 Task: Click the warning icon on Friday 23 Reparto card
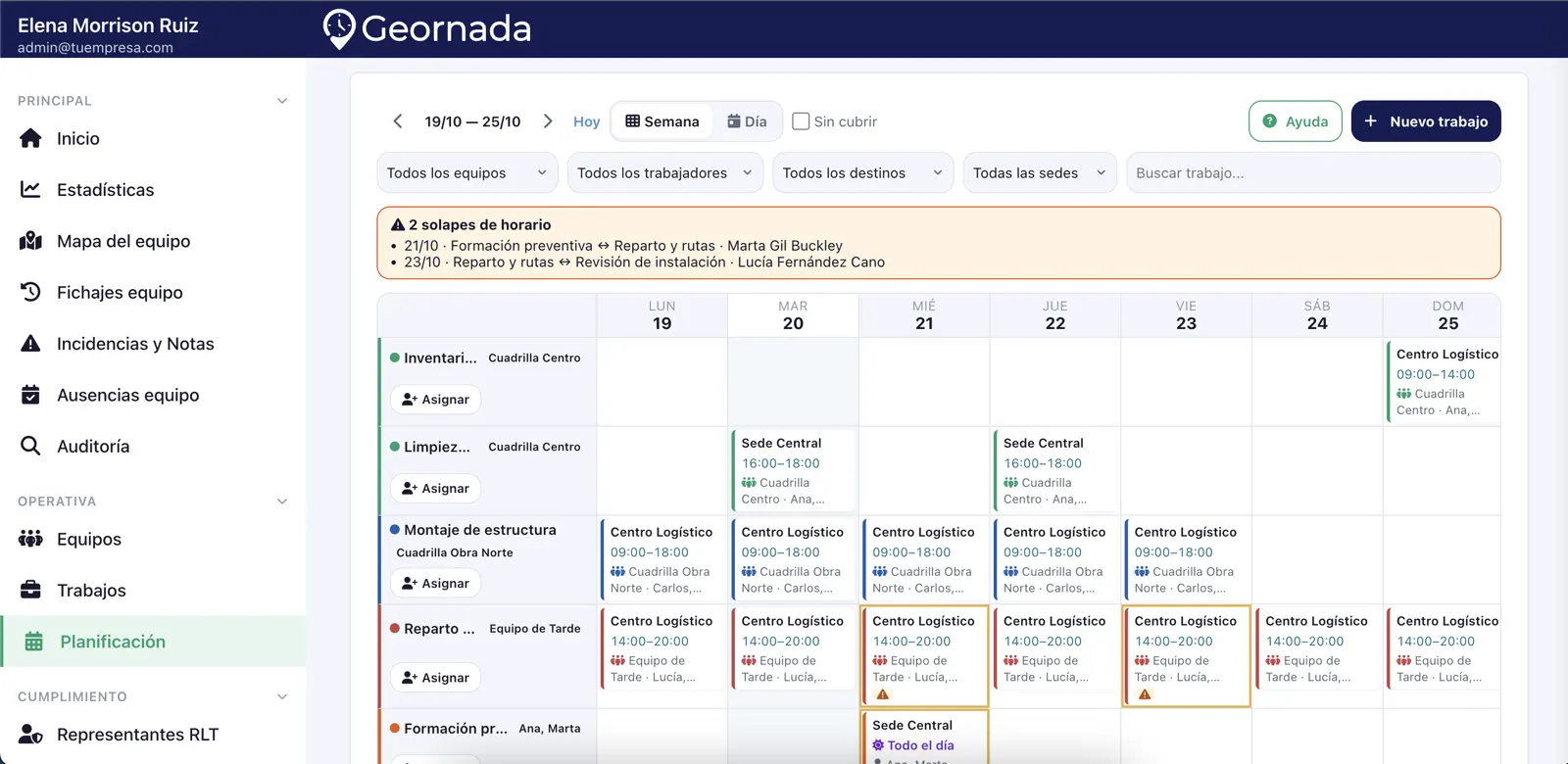click(1145, 694)
